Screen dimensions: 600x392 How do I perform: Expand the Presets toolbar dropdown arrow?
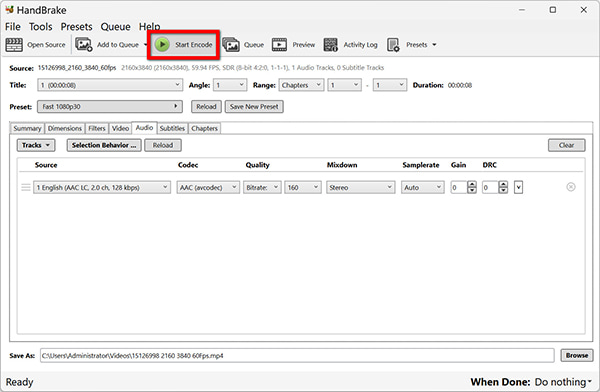pyautogui.click(x=434, y=45)
